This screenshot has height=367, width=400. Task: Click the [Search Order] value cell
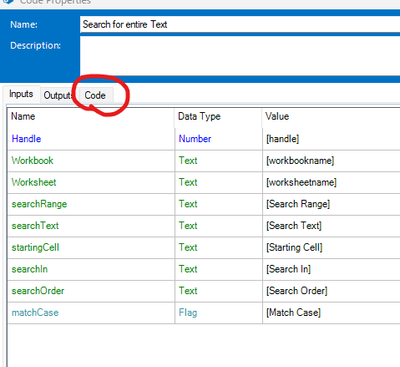coord(331,291)
